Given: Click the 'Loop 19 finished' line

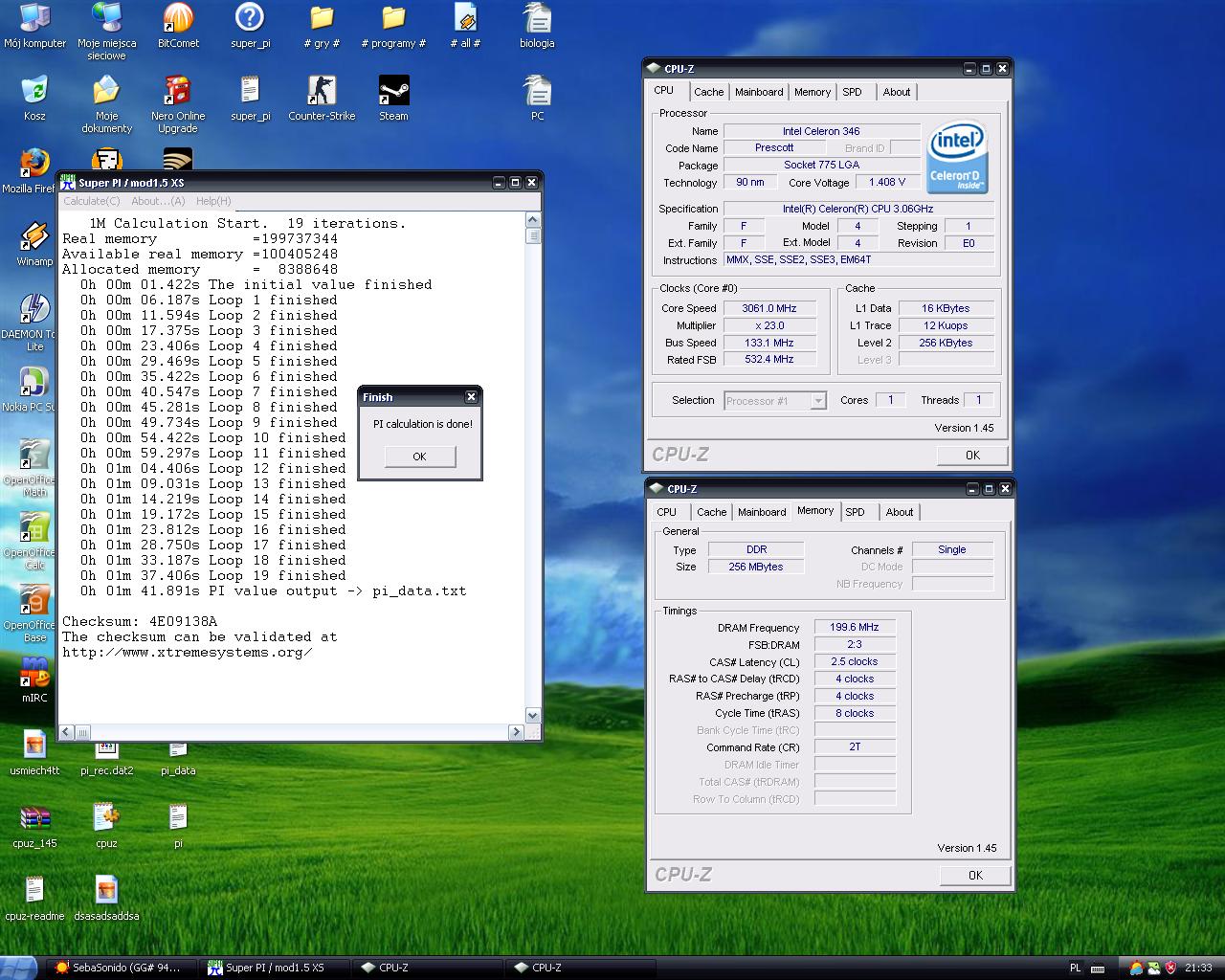Looking at the screenshot, I should [x=213, y=576].
